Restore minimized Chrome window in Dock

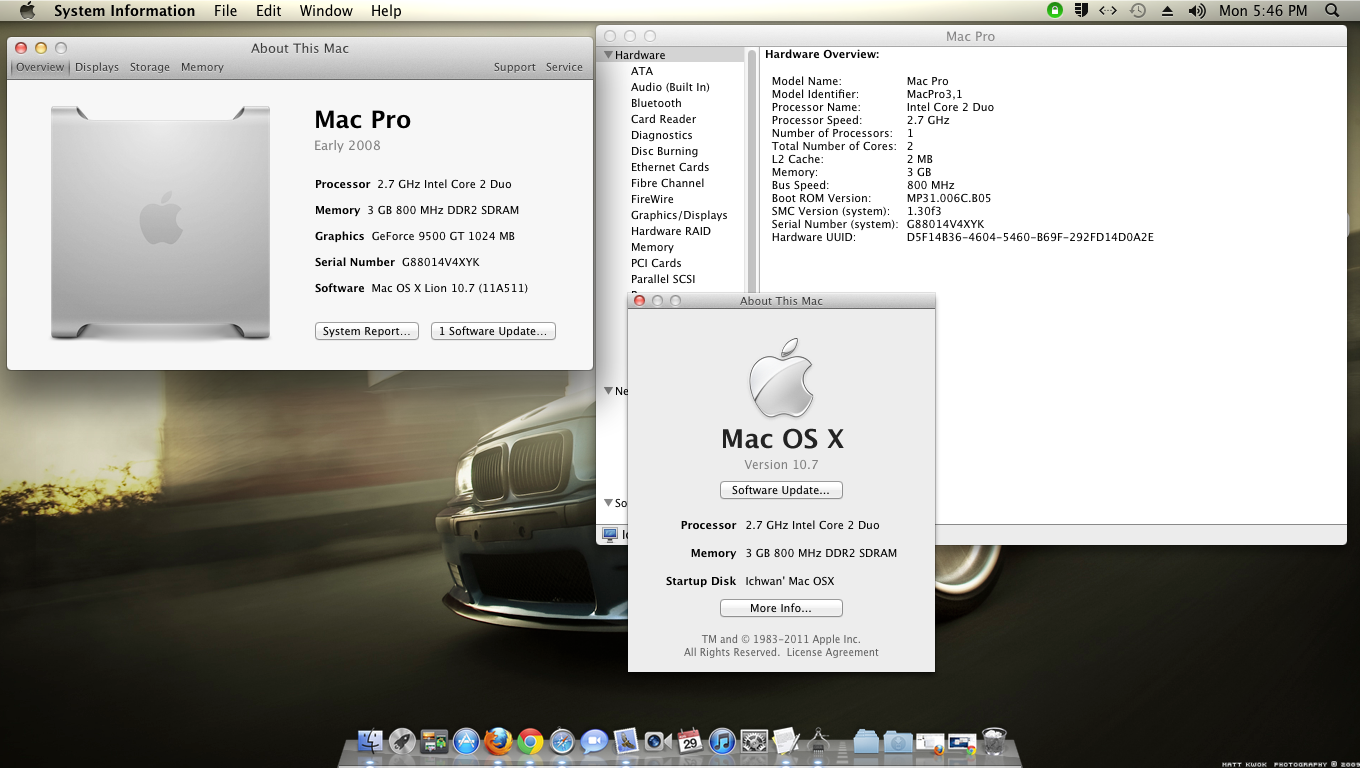pyautogui.click(x=962, y=742)
